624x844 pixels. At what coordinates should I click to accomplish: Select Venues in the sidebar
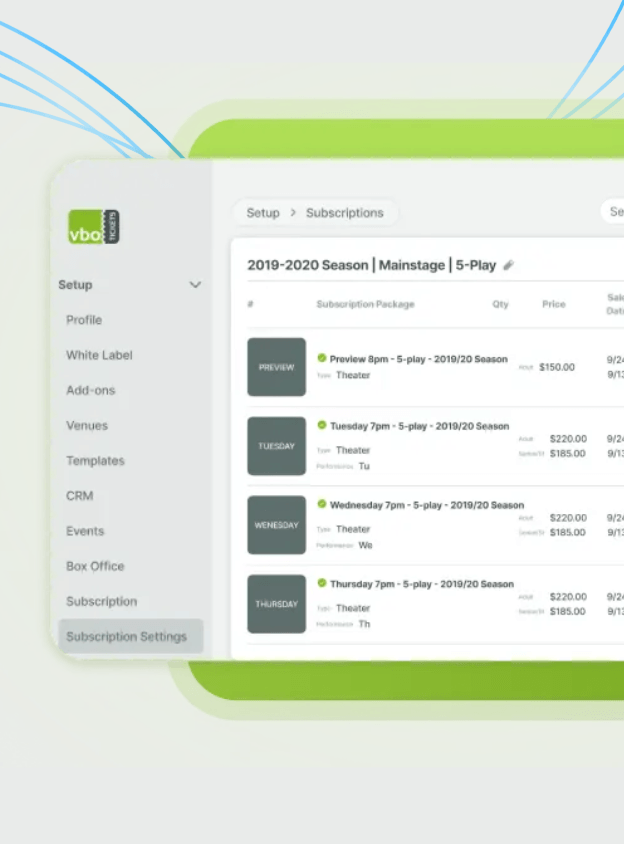87,425
